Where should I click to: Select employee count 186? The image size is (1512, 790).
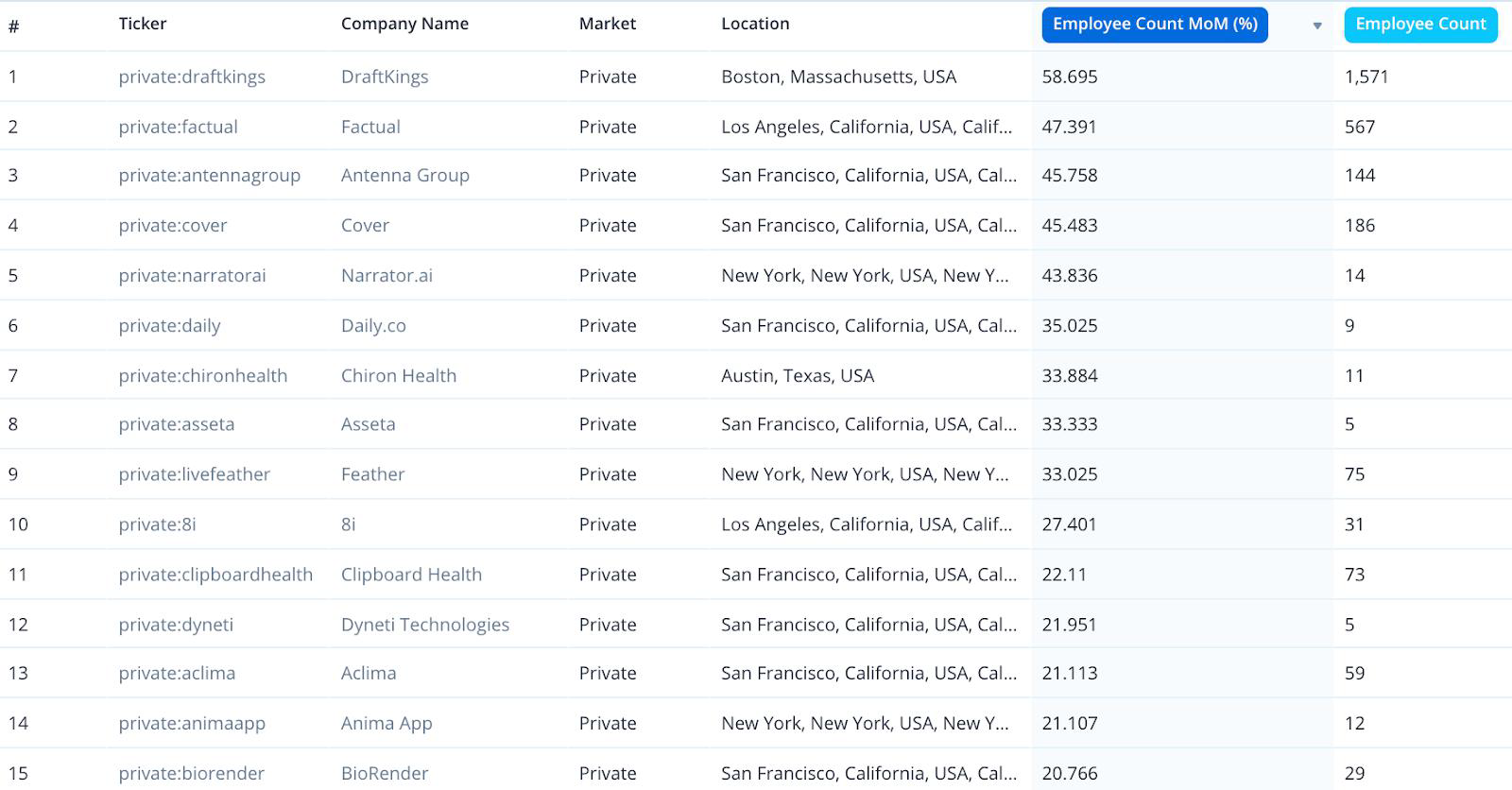tap(1360, 225)
